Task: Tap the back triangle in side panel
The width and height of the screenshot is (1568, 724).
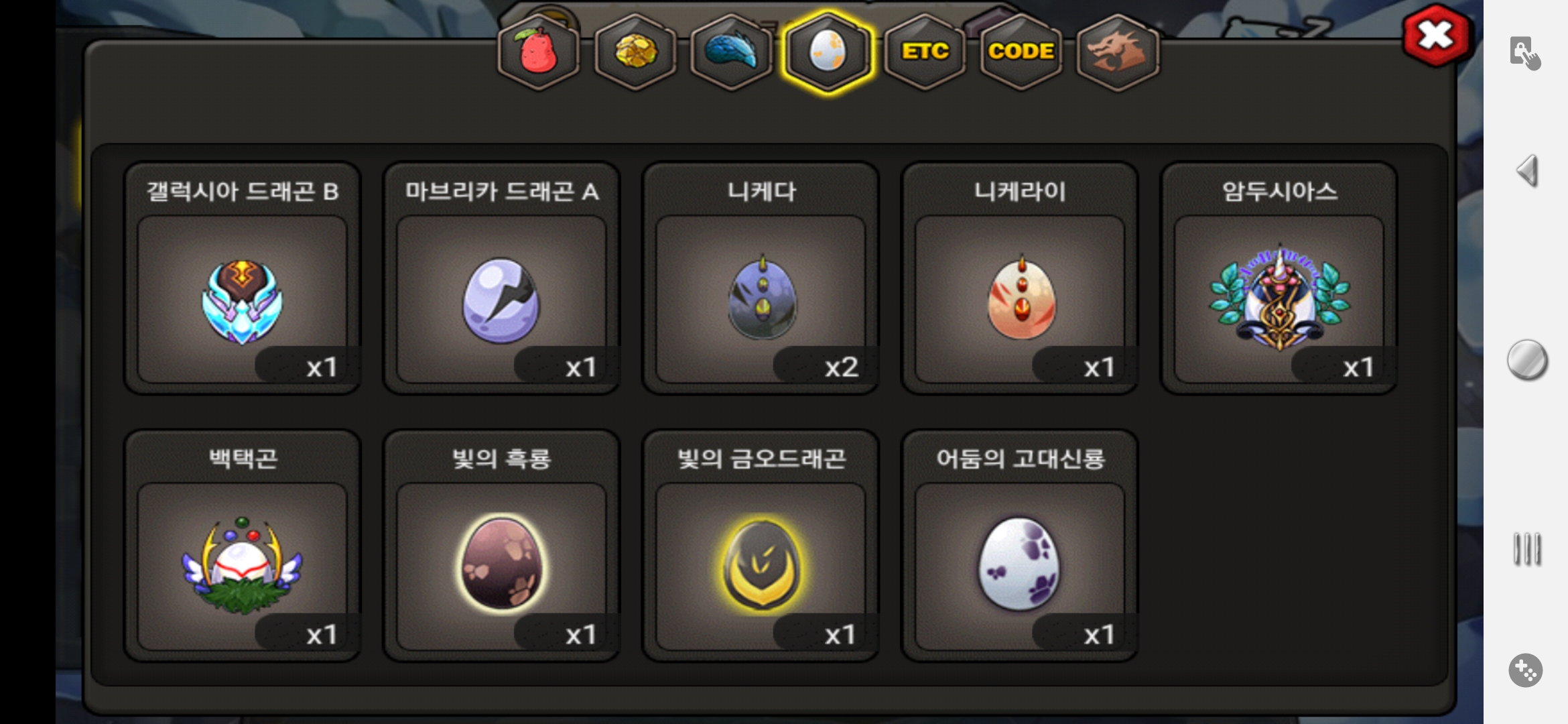Action: [1527, 170]
